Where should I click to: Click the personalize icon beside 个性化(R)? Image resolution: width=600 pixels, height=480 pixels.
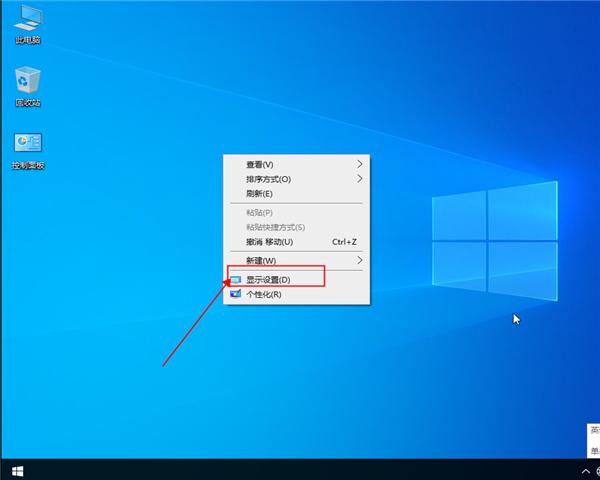[x=235, y=294]
